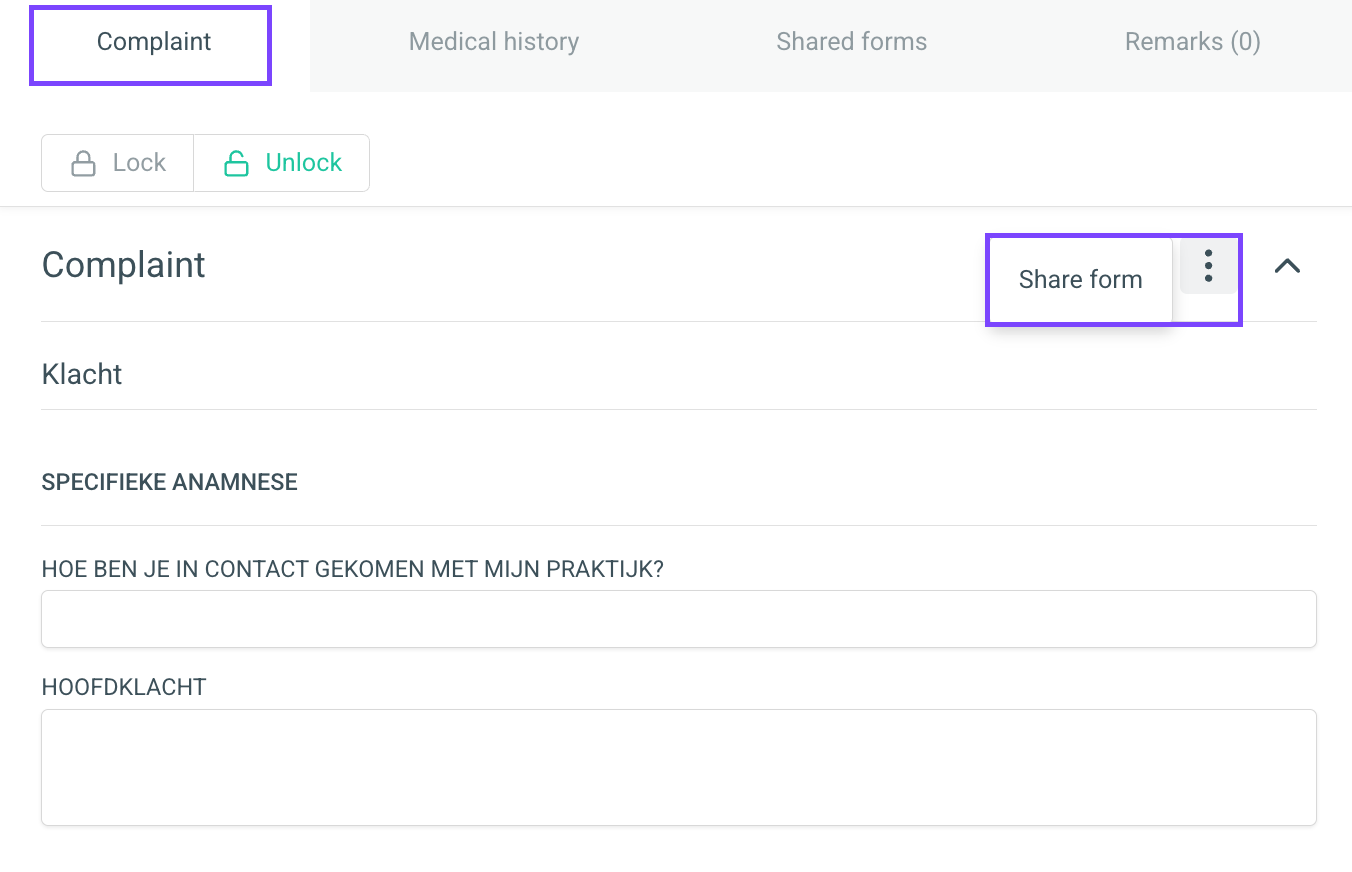This screenshot has width=1352, height=872.
Task: Click the Klacht subsection heading
Action: click(82, 374)
